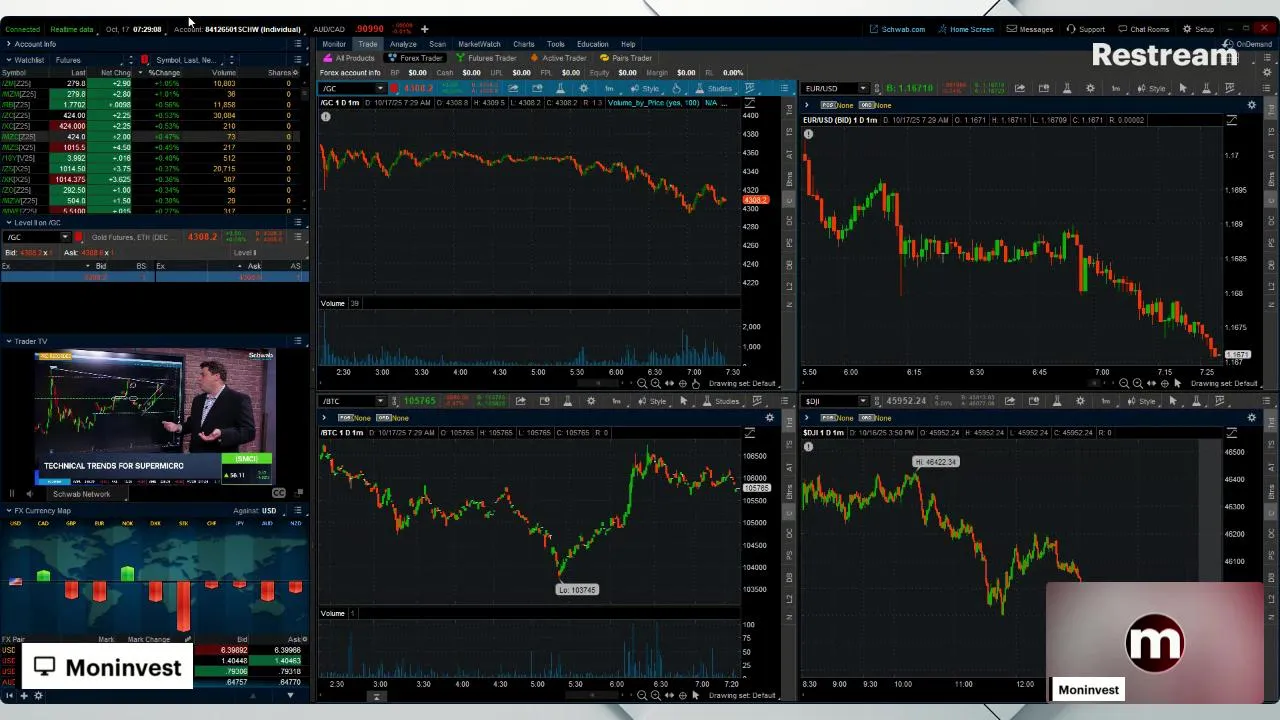Add a new symbol tab with plus

(x=424, y=29)
